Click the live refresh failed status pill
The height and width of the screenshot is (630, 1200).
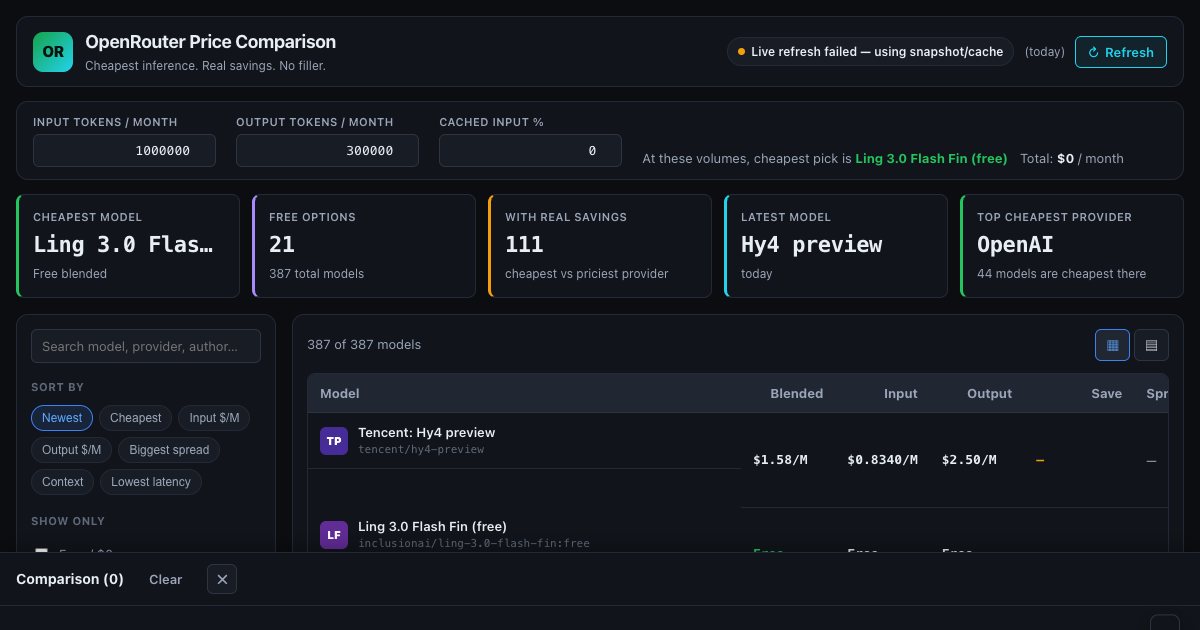point(870,52)
